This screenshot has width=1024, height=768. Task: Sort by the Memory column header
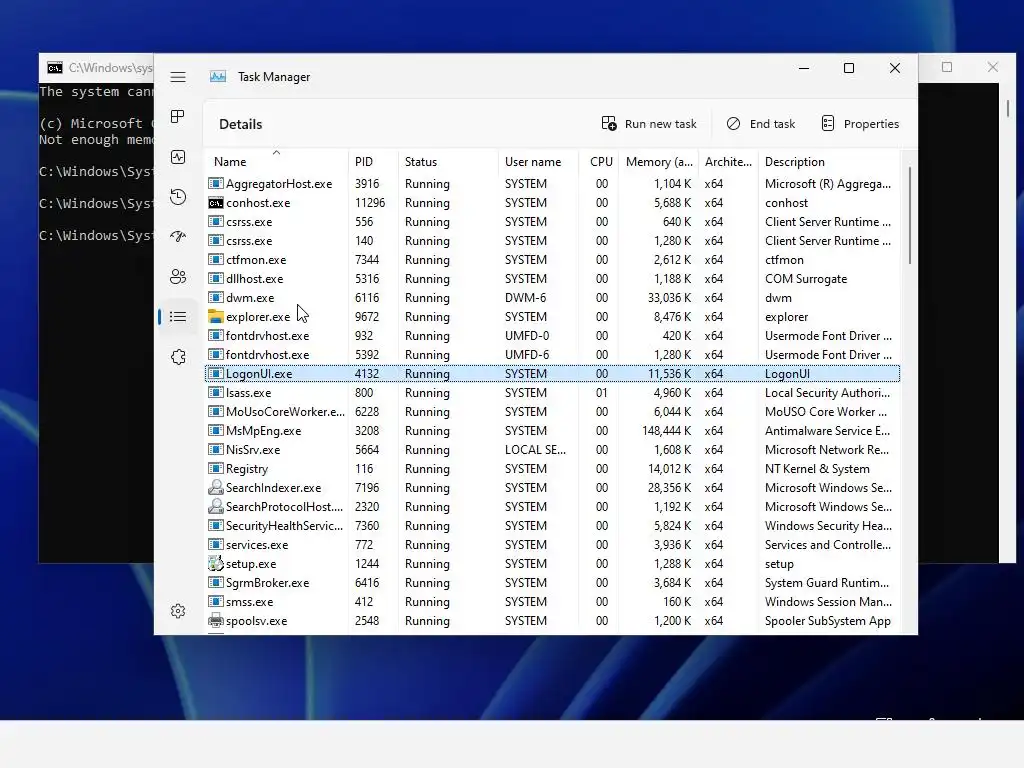point(658,161)
